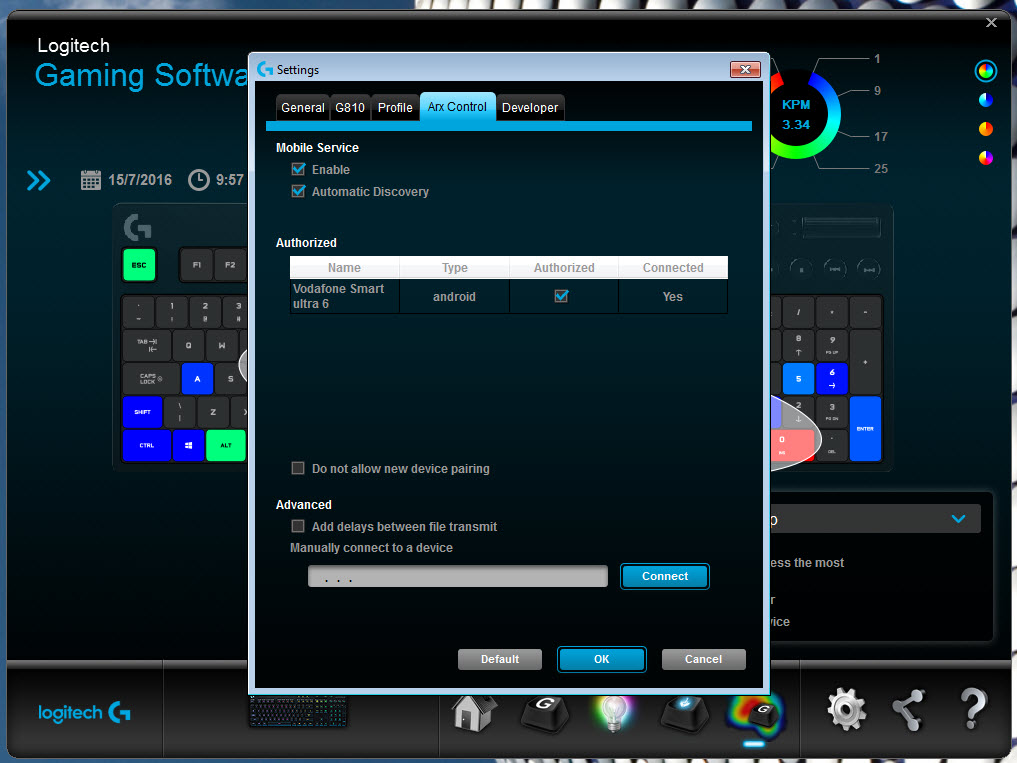Click the Authorized column header
The width and height of the screenshot is (1017, 763).
pos(564,267)
